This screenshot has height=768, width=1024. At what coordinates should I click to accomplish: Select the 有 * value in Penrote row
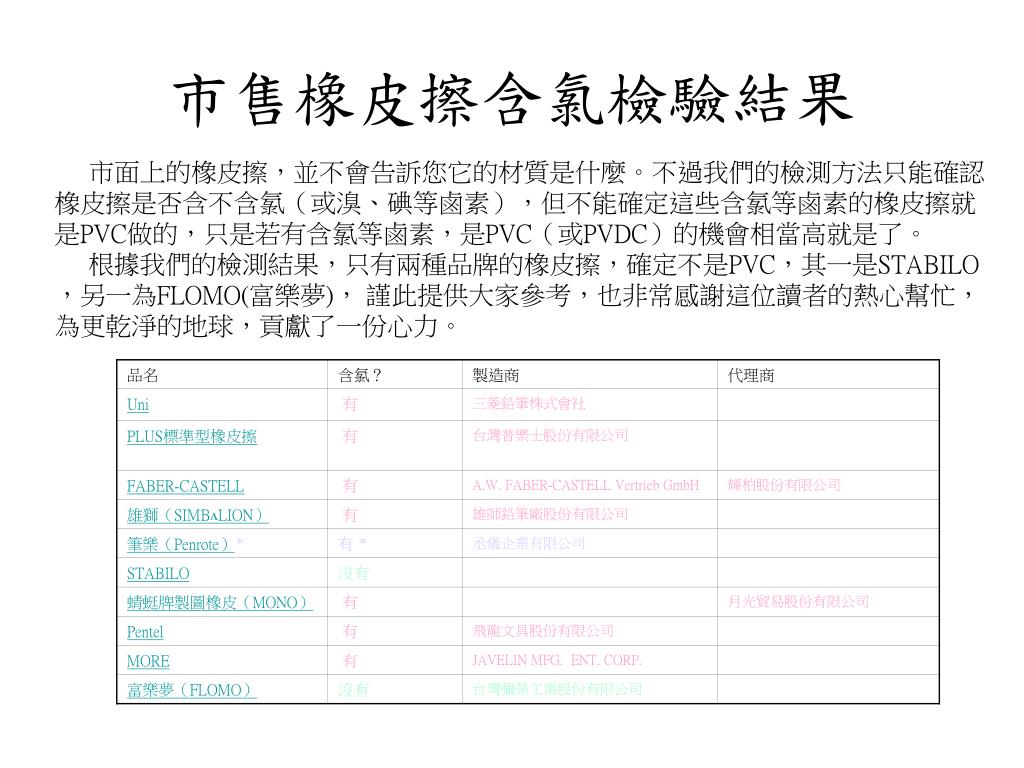353,543
